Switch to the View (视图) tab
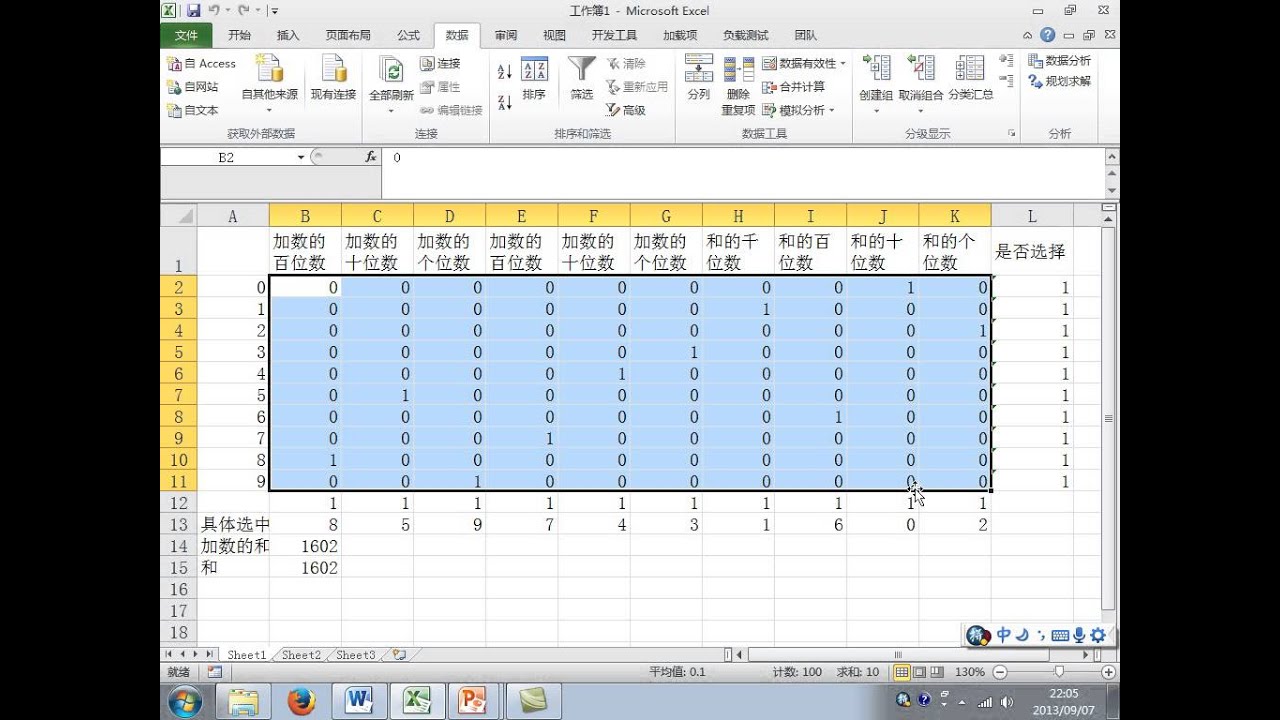Screen dimensions: 1280x720 tap(554, 35)
